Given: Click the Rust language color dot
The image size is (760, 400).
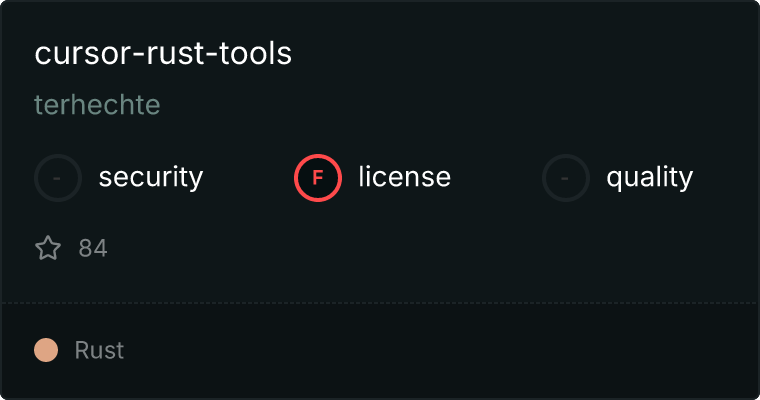Looking at the screenshot, I should [x=46, y=350].
